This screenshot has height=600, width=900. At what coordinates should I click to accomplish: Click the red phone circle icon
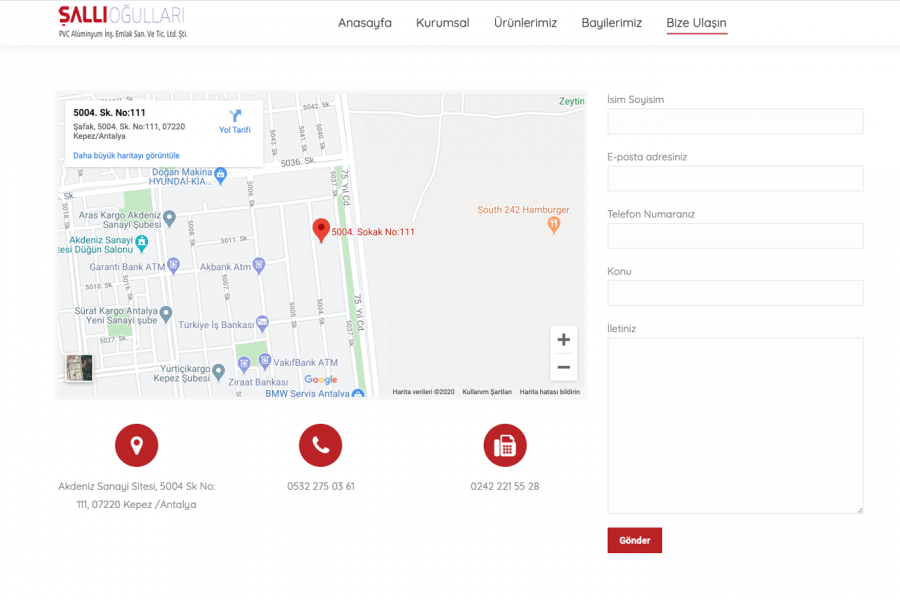[x=320, y=445]
